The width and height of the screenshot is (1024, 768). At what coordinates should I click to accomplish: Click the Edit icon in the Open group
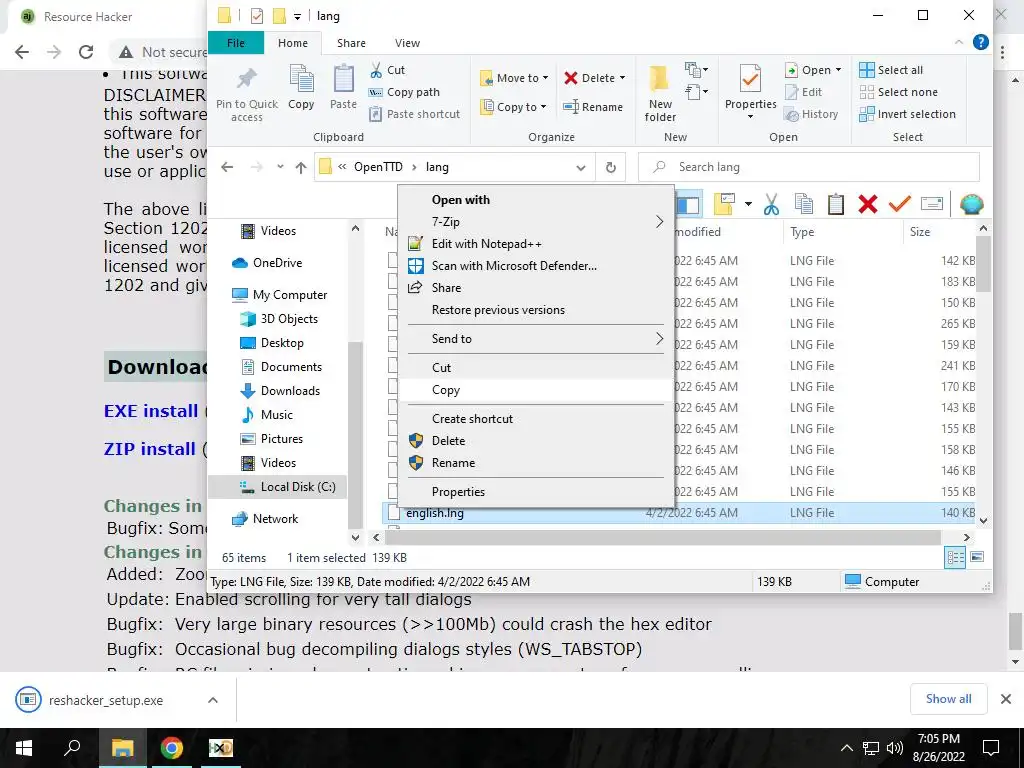point(792,92)
